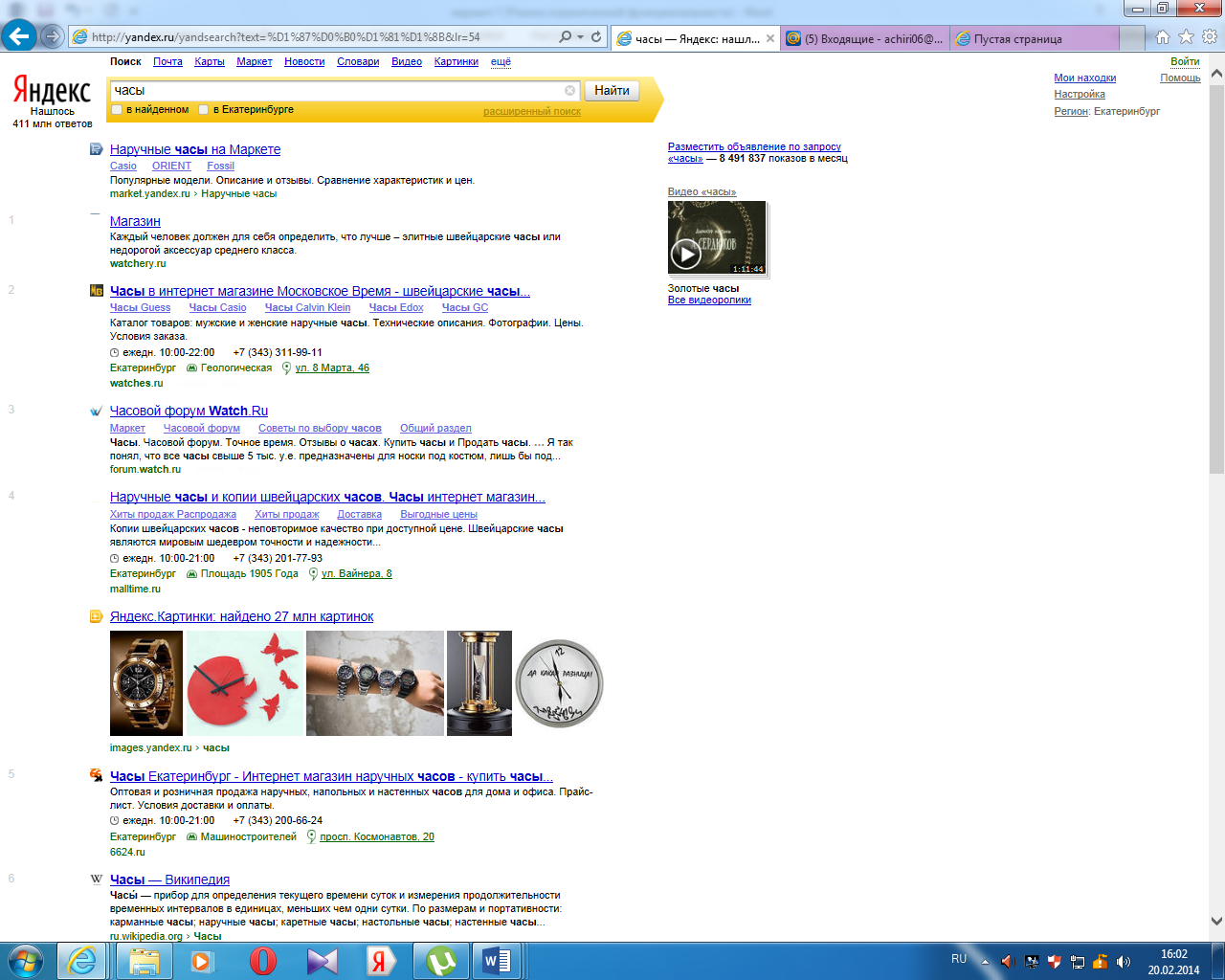The width and height of the screenshot is (1225, 980).
Task: Open the browser Home icon
Action: click(x=1163, y=37)
